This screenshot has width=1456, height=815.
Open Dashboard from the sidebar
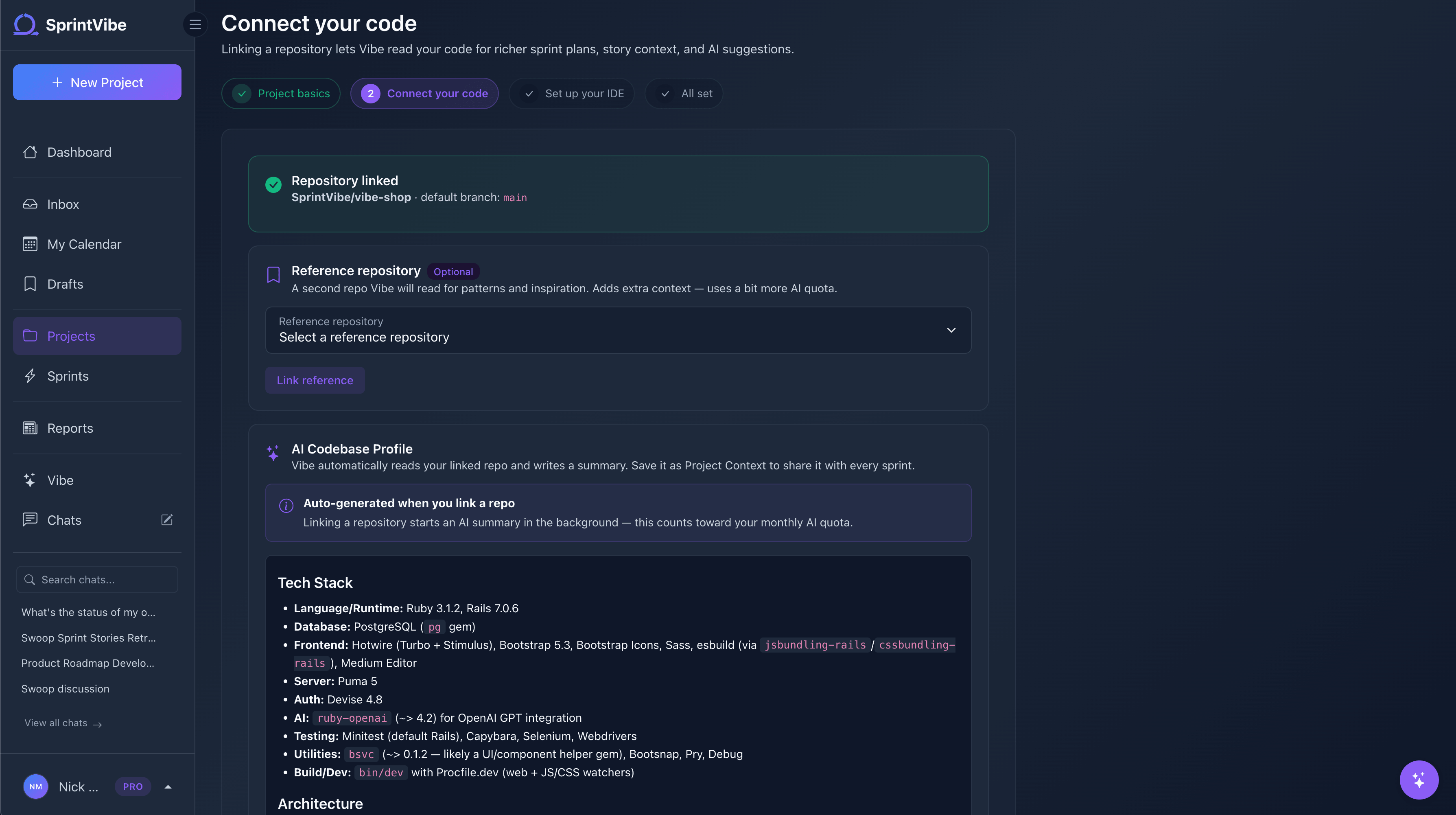[x=97, y=152]
